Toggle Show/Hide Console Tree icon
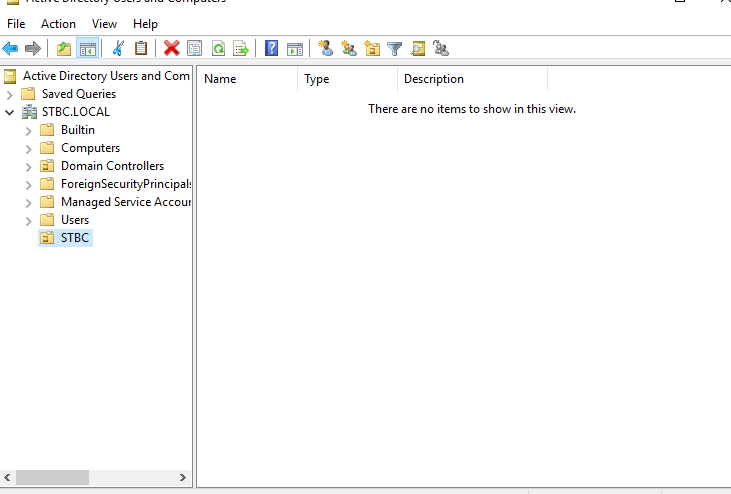 (88, 48)
